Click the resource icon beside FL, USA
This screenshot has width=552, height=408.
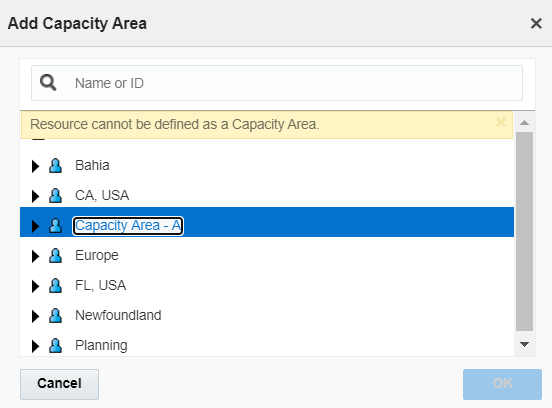coord(55,285)
